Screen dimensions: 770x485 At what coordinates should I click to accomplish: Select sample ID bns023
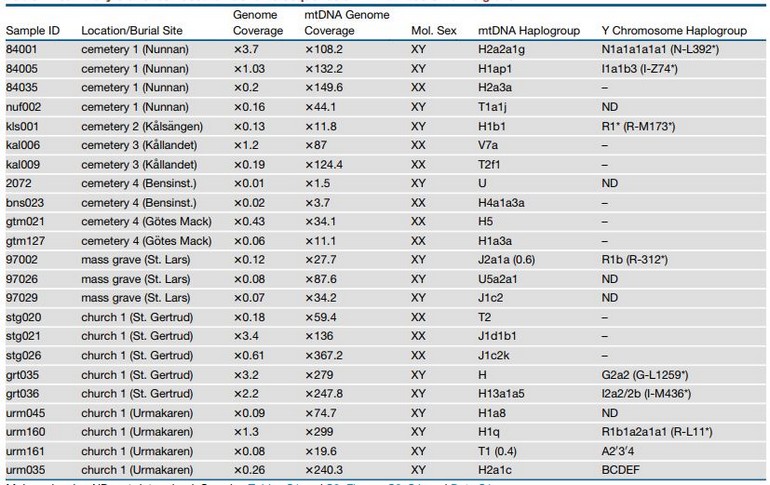pos(25,203)
